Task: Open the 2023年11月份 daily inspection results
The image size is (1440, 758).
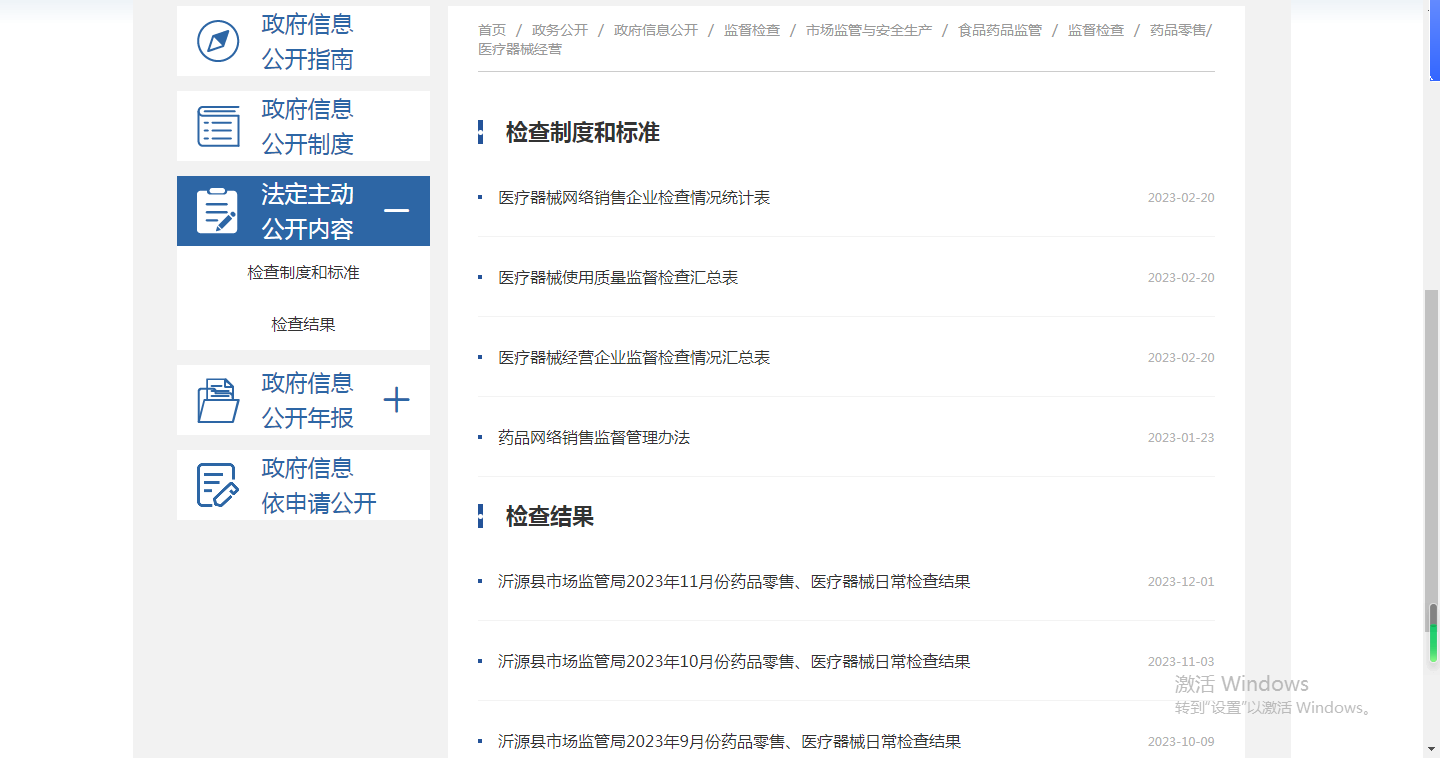Action: 734,582
